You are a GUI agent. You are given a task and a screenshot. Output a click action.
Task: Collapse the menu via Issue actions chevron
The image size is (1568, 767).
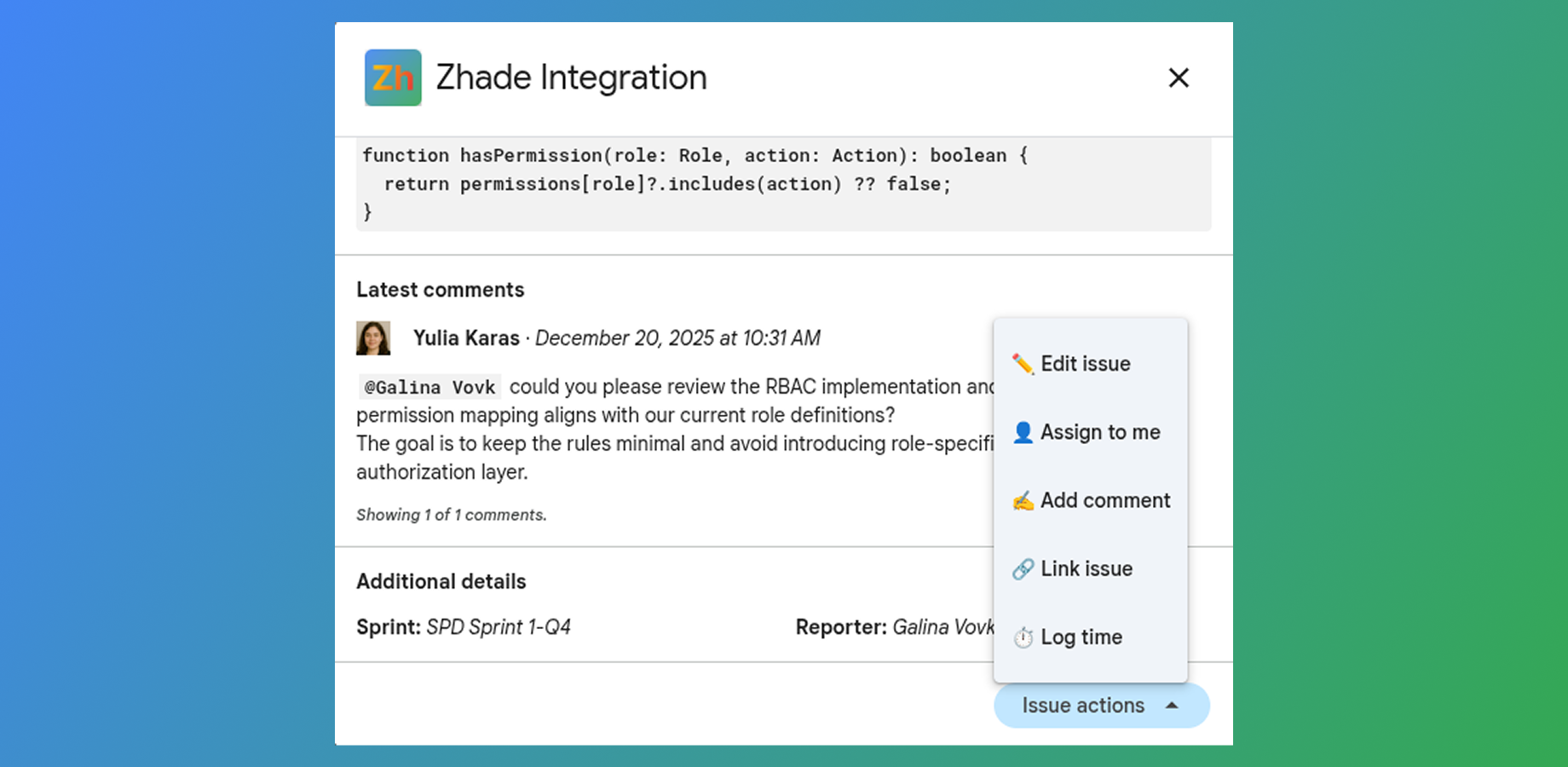1175,706
